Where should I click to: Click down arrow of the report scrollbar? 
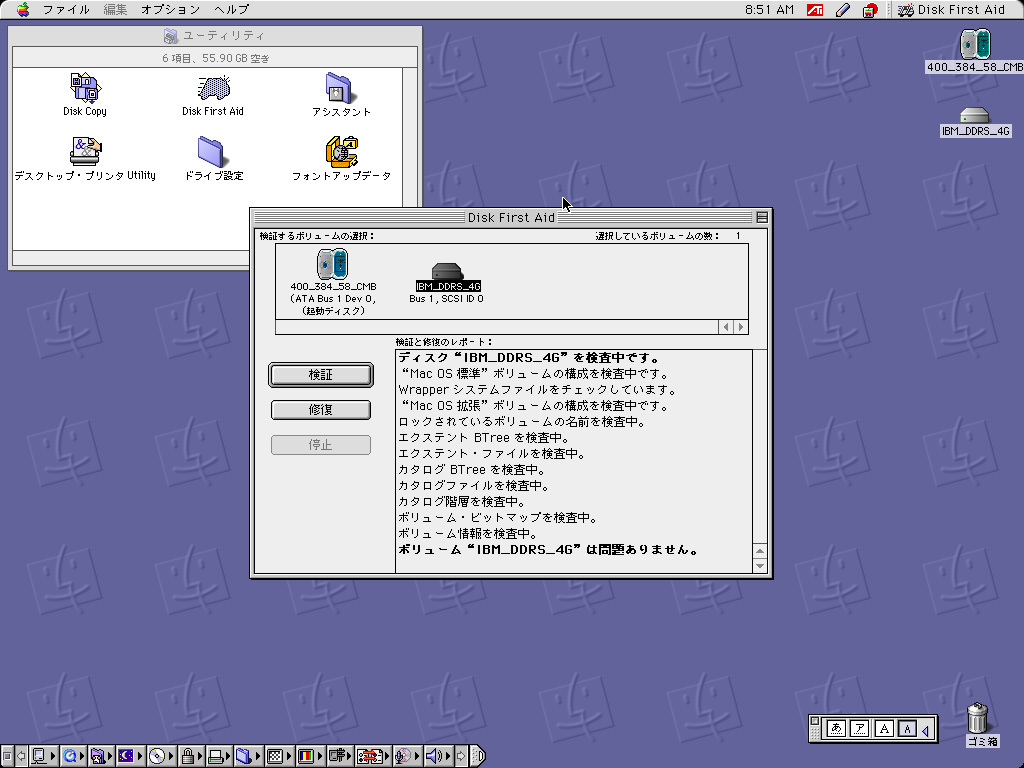coord(760,566)
